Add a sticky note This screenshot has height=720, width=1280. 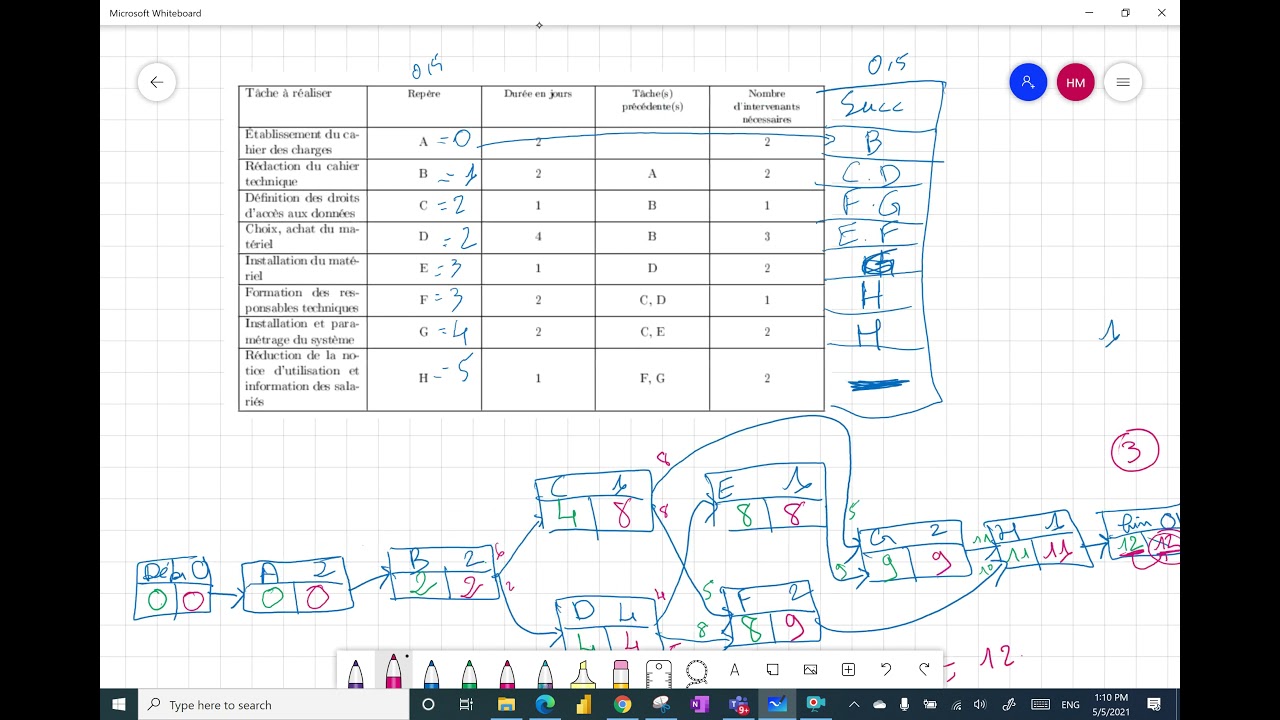pyautogui.click(x=773, y=670)
